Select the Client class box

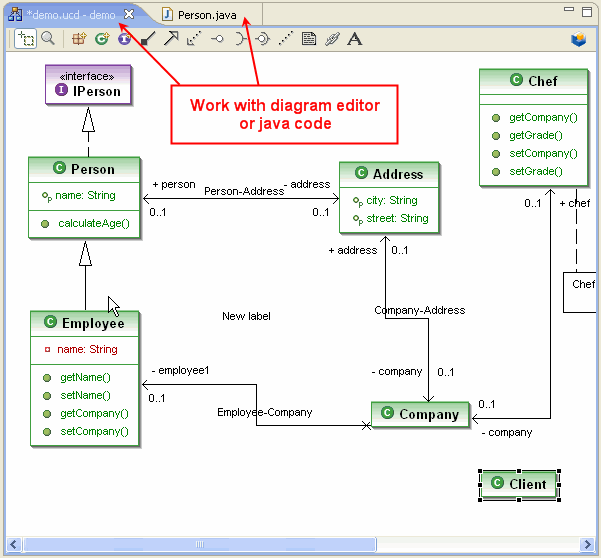(519, 484)
